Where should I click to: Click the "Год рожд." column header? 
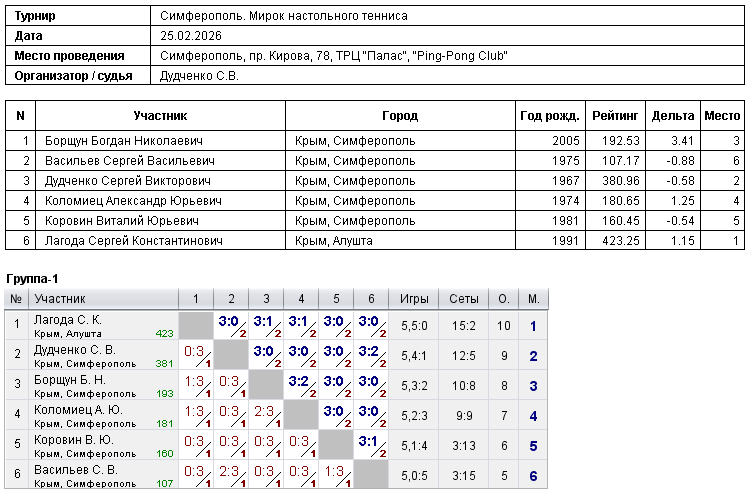point(549,116)
